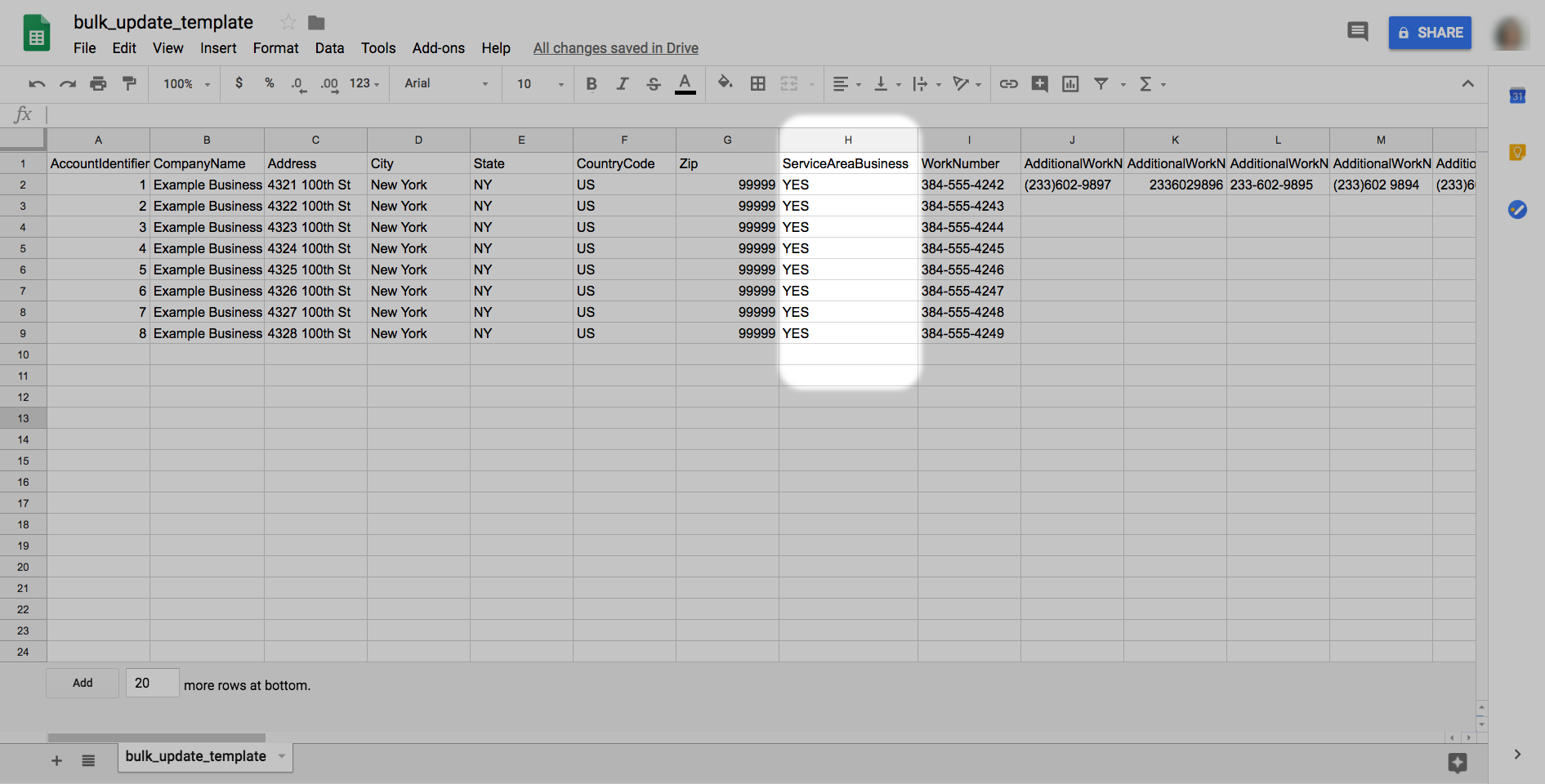Toggle italic formatting
Viewport: 1545px width, 784px height.
click(622, 83)
